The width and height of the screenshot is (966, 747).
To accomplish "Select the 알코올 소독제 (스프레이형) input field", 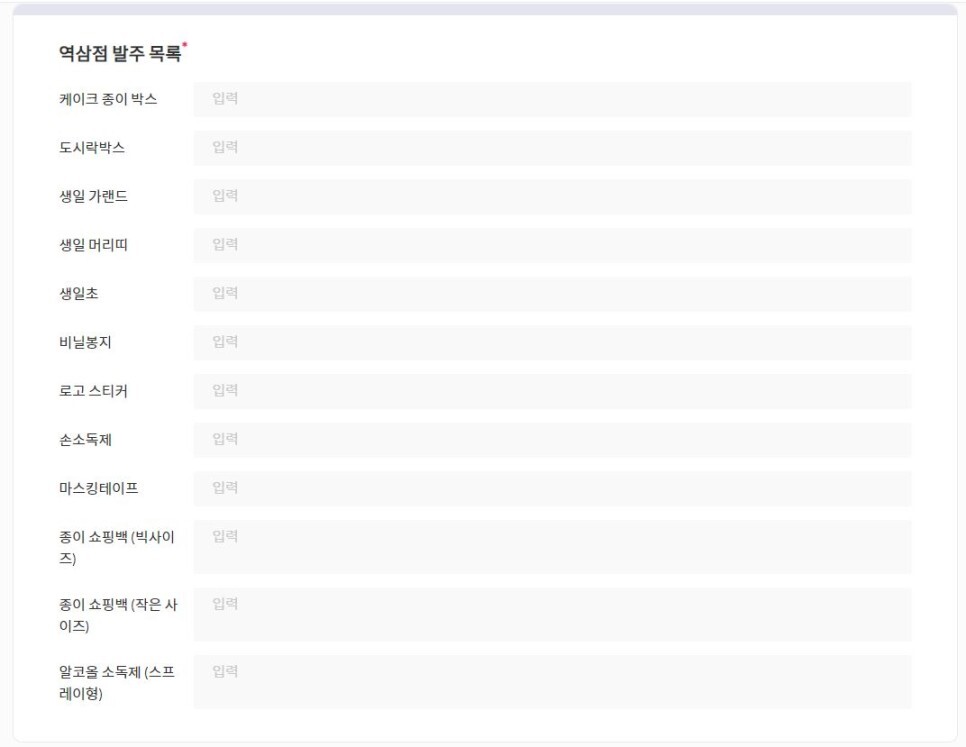I will (x=553, y=682).
